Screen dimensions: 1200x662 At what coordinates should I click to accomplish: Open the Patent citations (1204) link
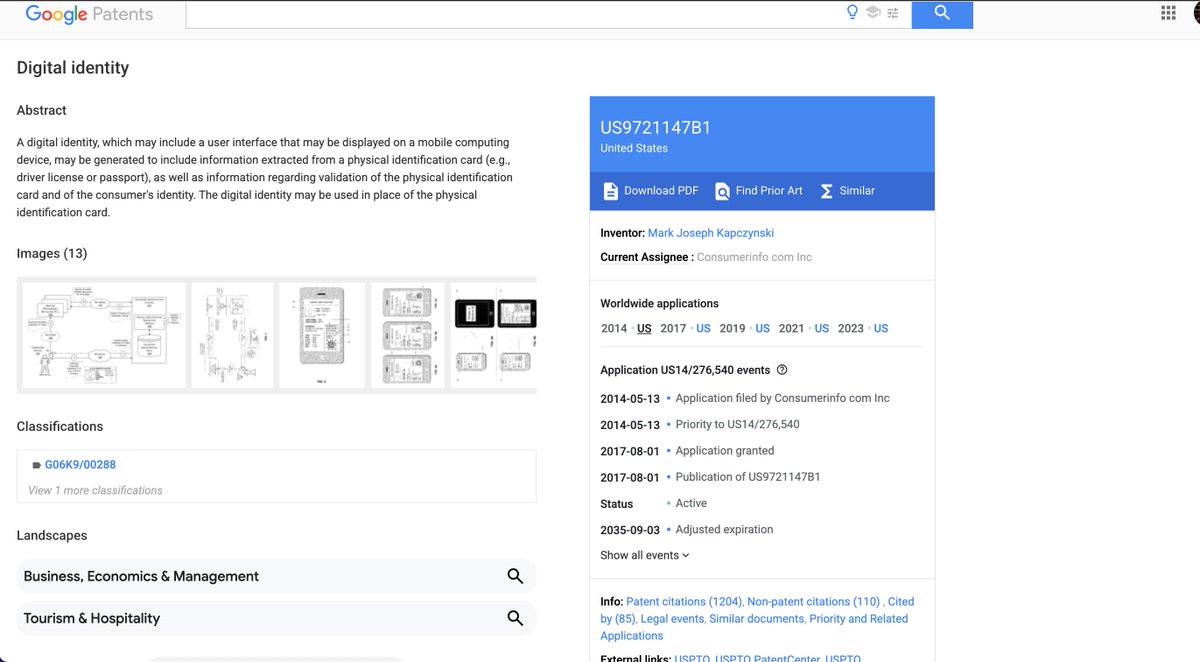pos(684,602)
